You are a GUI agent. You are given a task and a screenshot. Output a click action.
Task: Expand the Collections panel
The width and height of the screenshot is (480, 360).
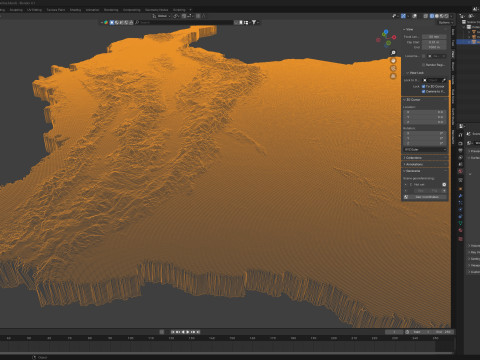pos(413,158)
